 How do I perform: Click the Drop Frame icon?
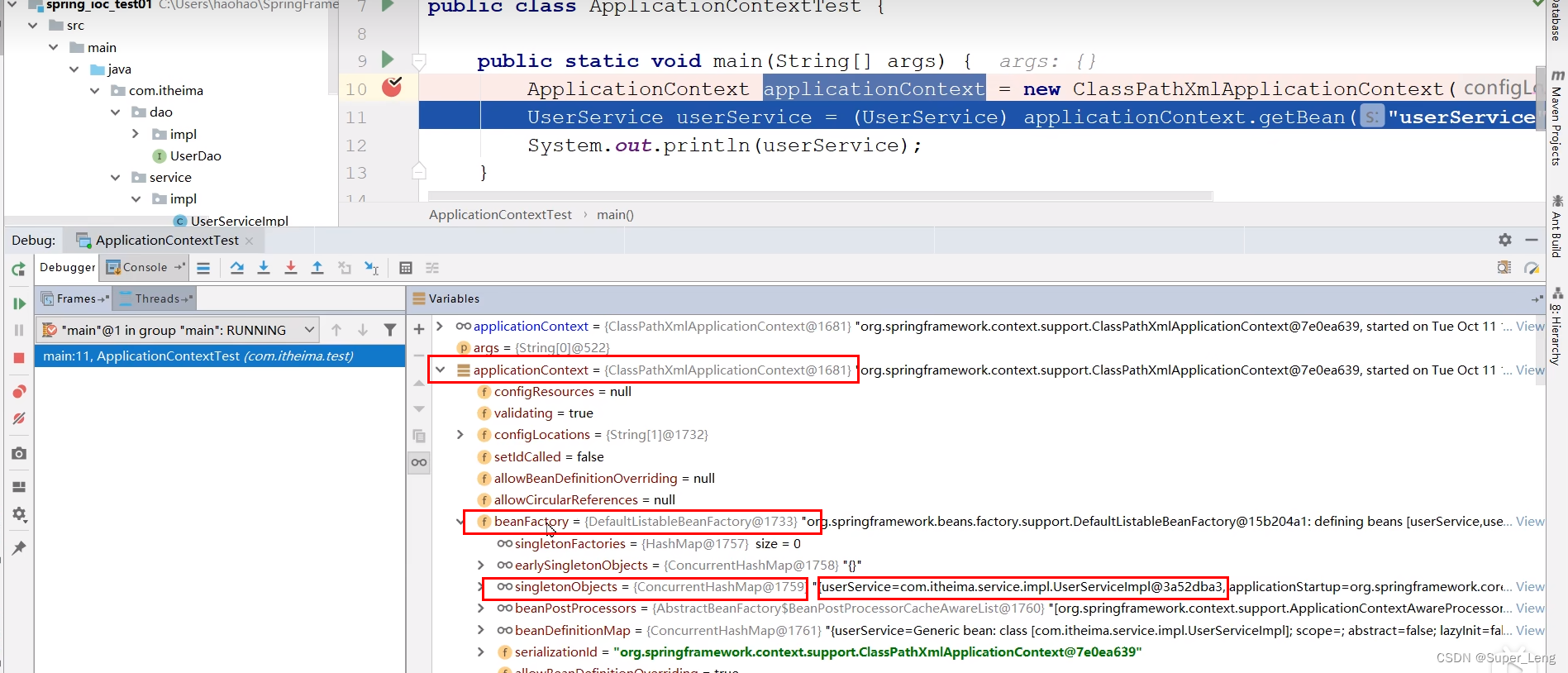point(345,268)
